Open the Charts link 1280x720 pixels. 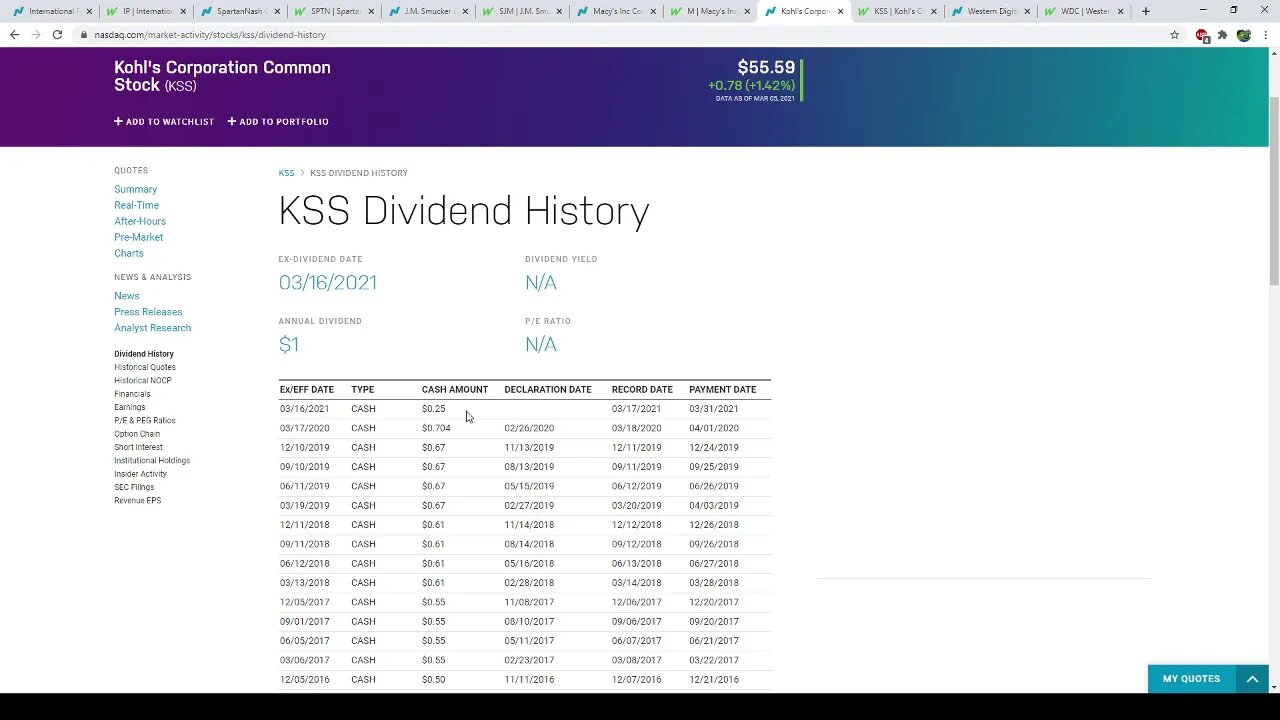point(129,253)
